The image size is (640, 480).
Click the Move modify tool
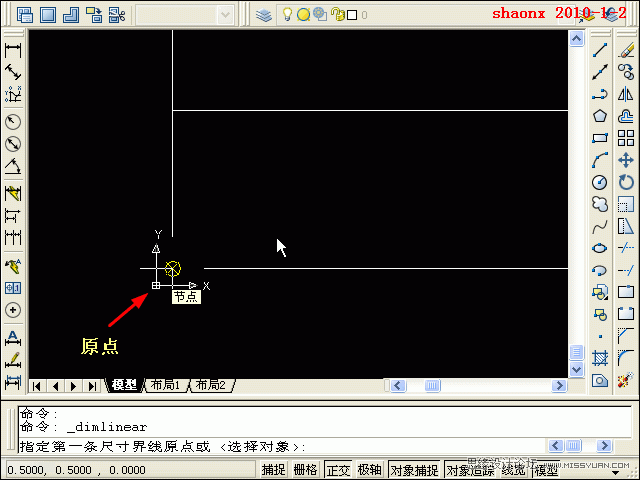[x=626, y=160]
